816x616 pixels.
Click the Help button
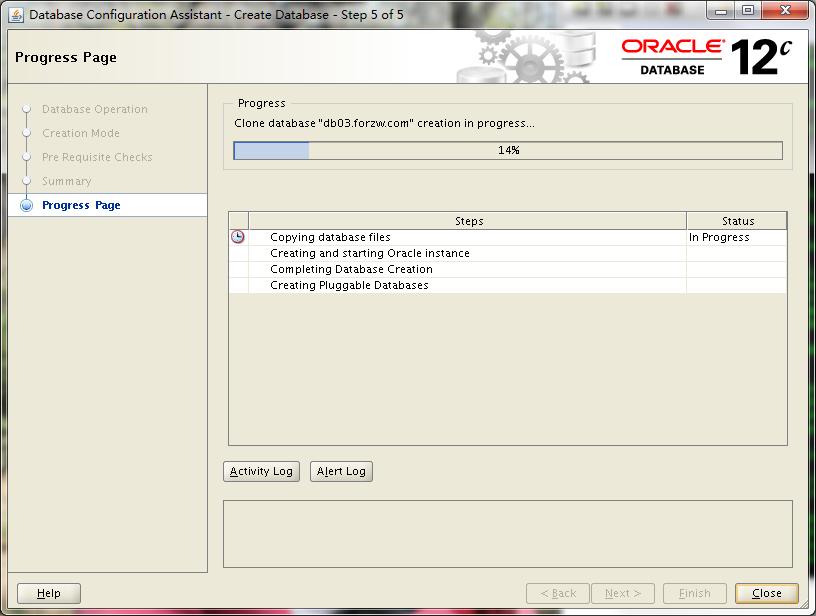(x=48, y=592)
